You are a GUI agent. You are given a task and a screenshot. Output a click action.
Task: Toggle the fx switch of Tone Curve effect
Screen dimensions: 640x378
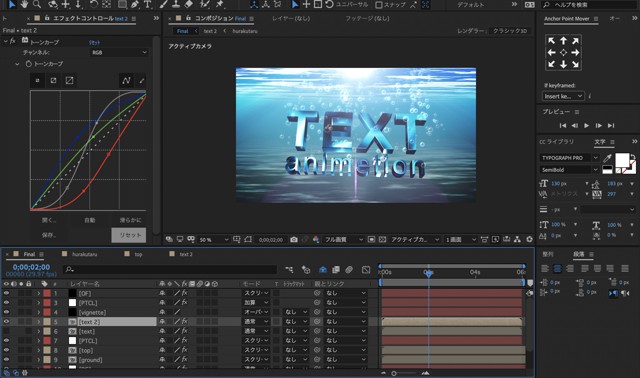[13, 41]
